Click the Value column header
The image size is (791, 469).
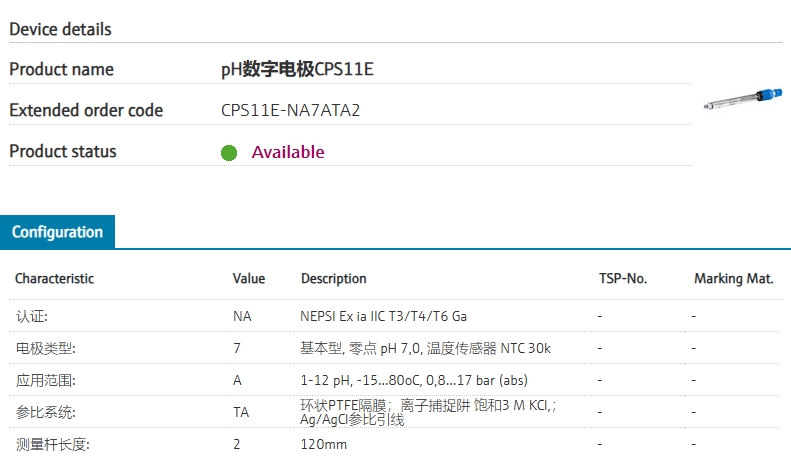[249, 279]
